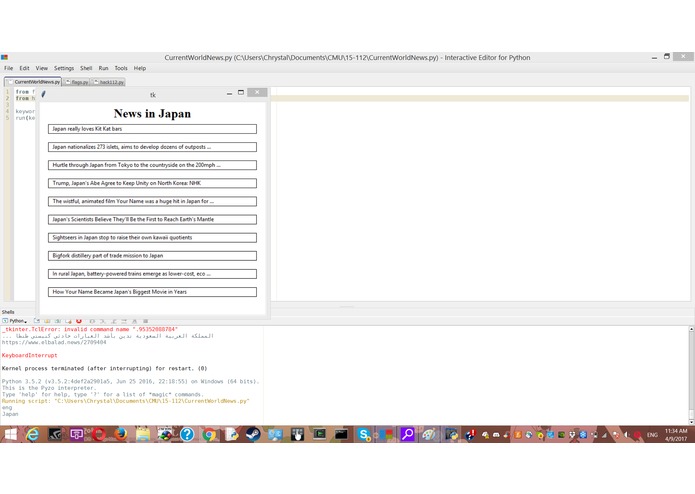Launch Internet Explorer from taskbar
The width and height of the screenshot is (695, 494).
(x=32, y=435)
